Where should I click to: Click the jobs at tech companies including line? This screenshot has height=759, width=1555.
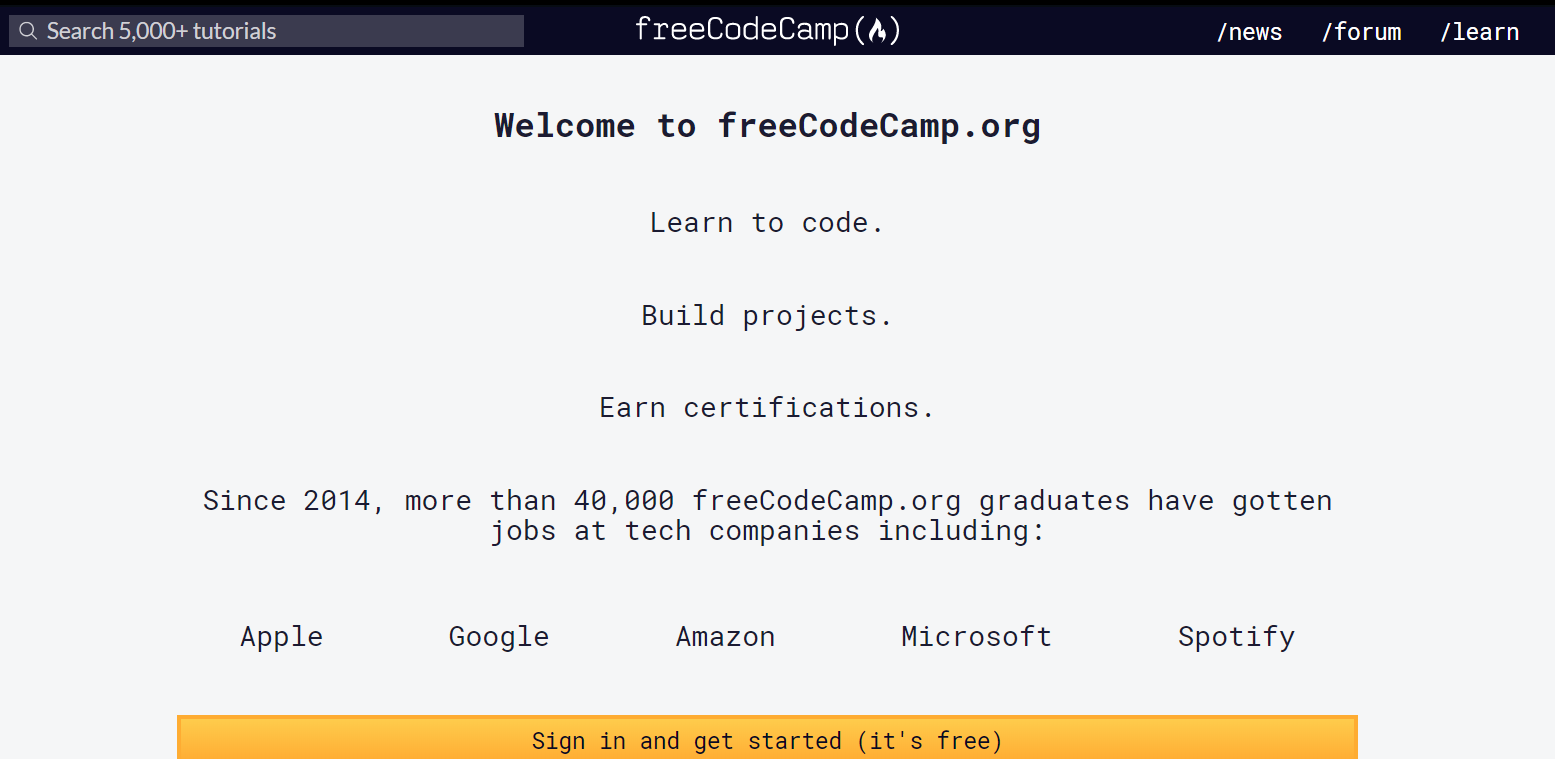(x=767, y=530)
